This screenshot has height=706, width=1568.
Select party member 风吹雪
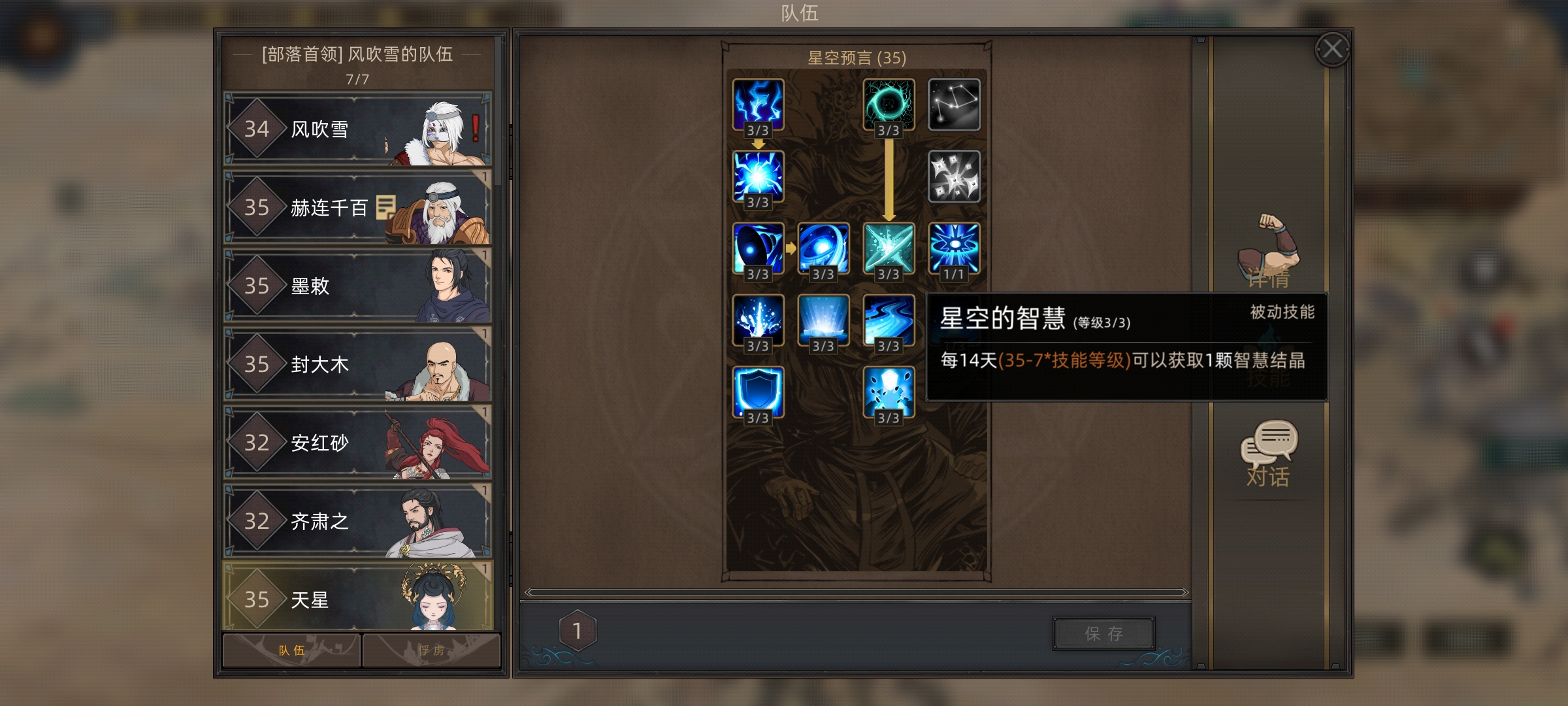pyautogui.click(x=357, y=129)
